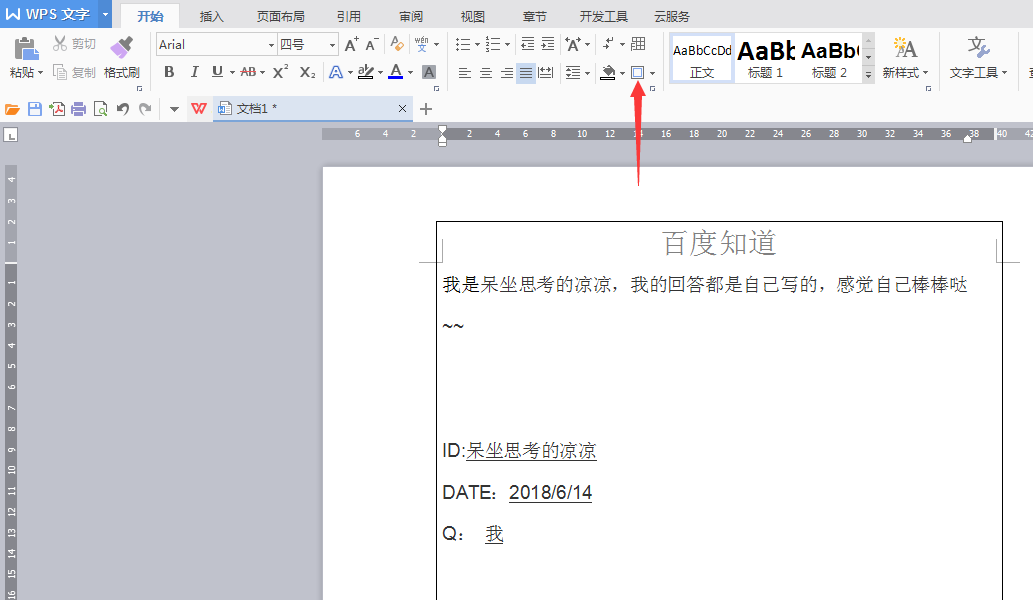The image size is (1033, 600).
Task: Apply superscript with the X² icon
Action: coord(281,72)
